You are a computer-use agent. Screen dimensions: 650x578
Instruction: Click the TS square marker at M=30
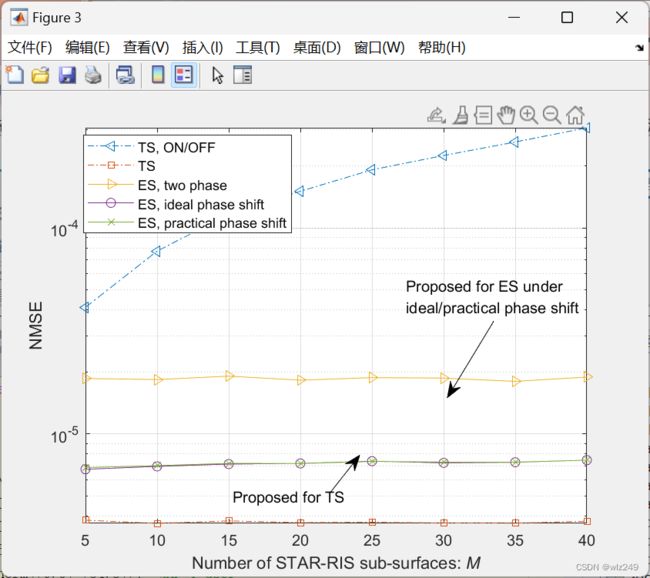(x=444, y=523)
